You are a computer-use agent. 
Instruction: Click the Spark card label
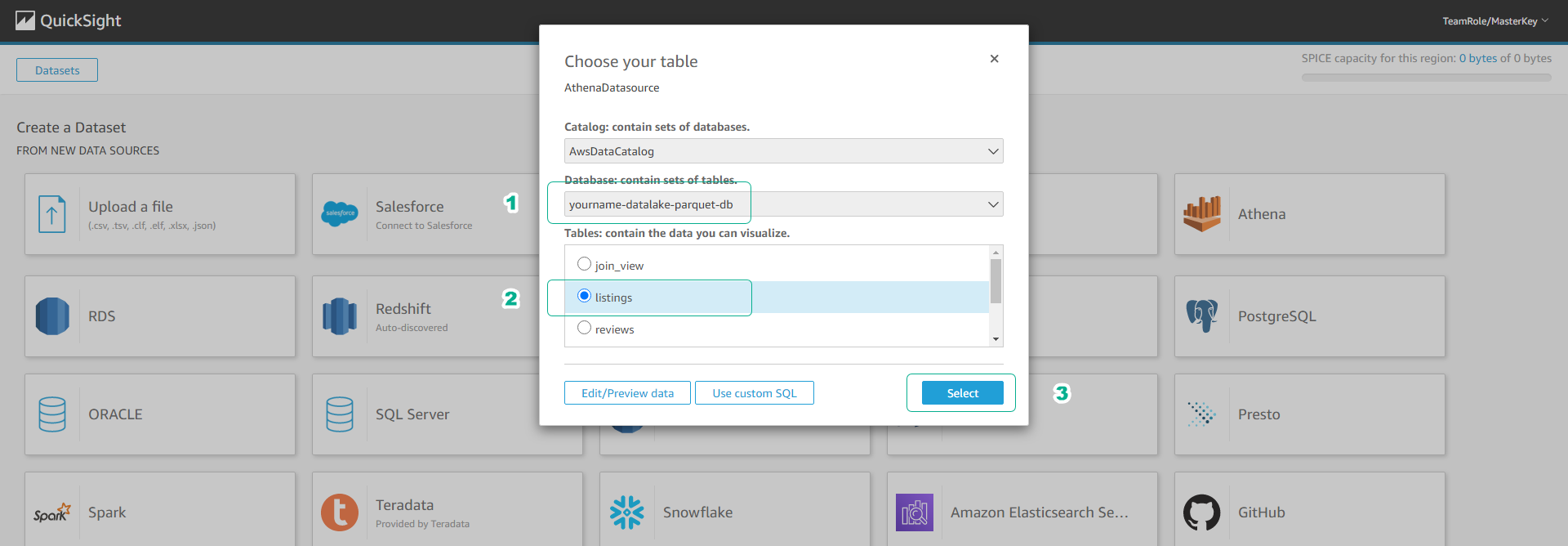pyautogui.click(x=107, y=512)
